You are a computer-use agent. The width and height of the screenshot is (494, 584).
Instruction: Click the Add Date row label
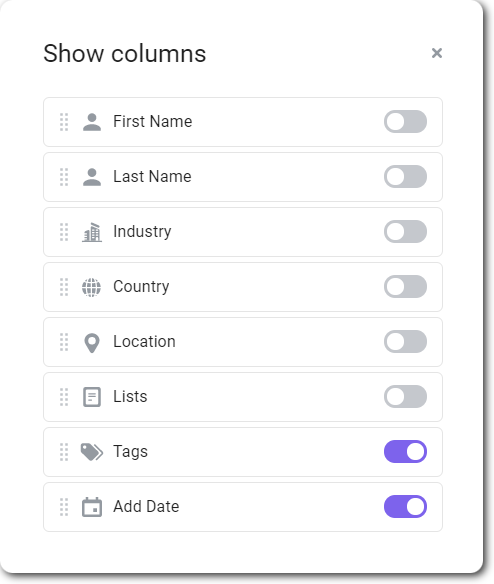tap(146, 507)
